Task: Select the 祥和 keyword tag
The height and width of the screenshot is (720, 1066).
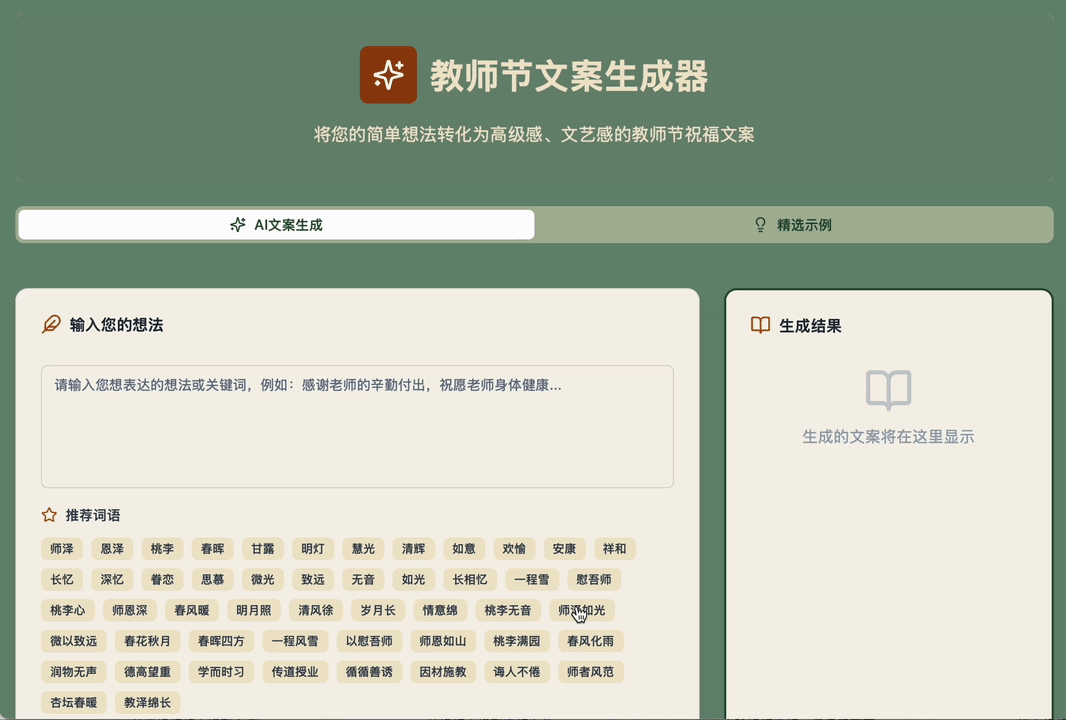Action: point(614,549)
